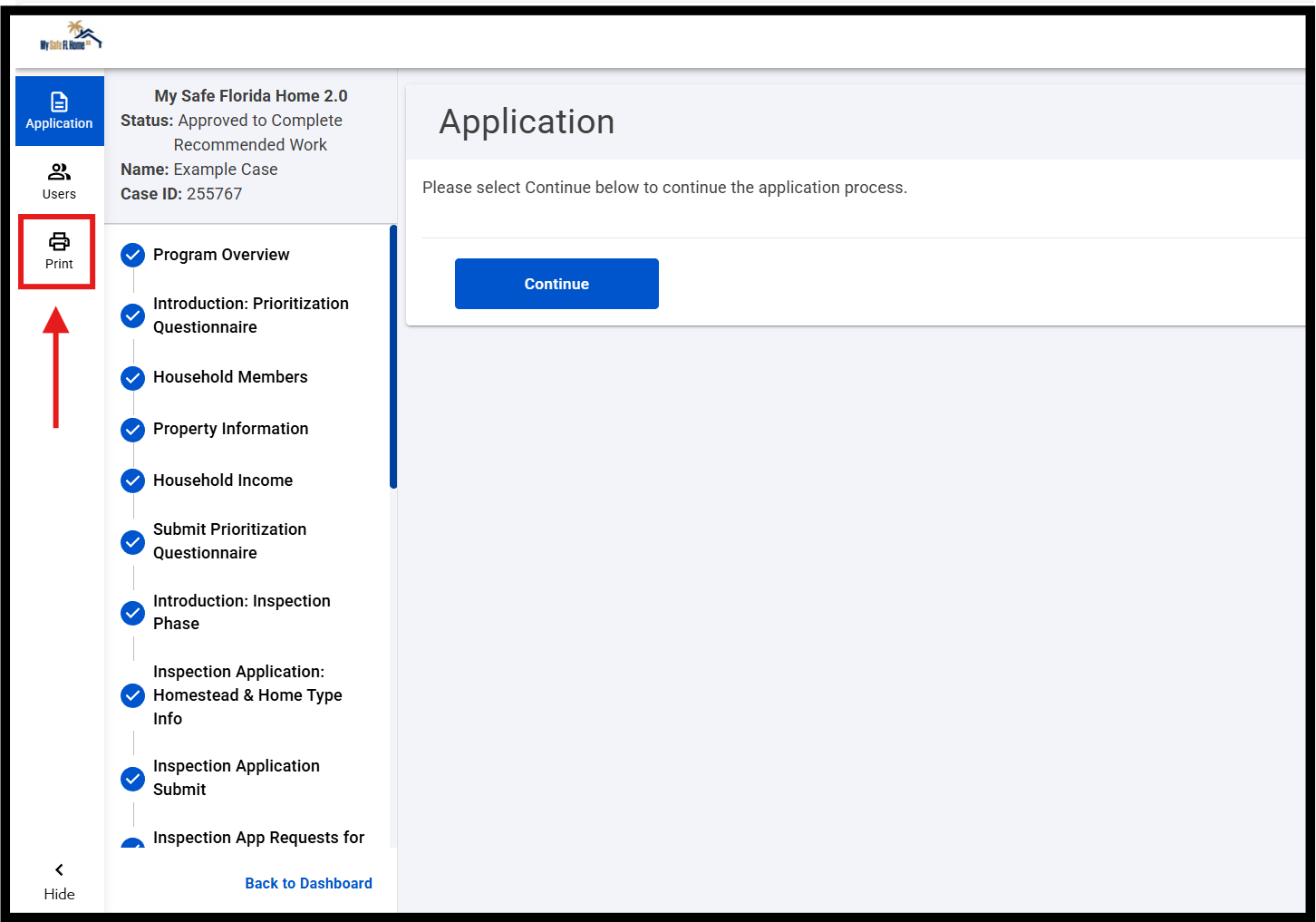Viewport: 1316px width, 922px height.
Task: Open Introduction: Prioritization Questionnaire step
Action: 251,315
